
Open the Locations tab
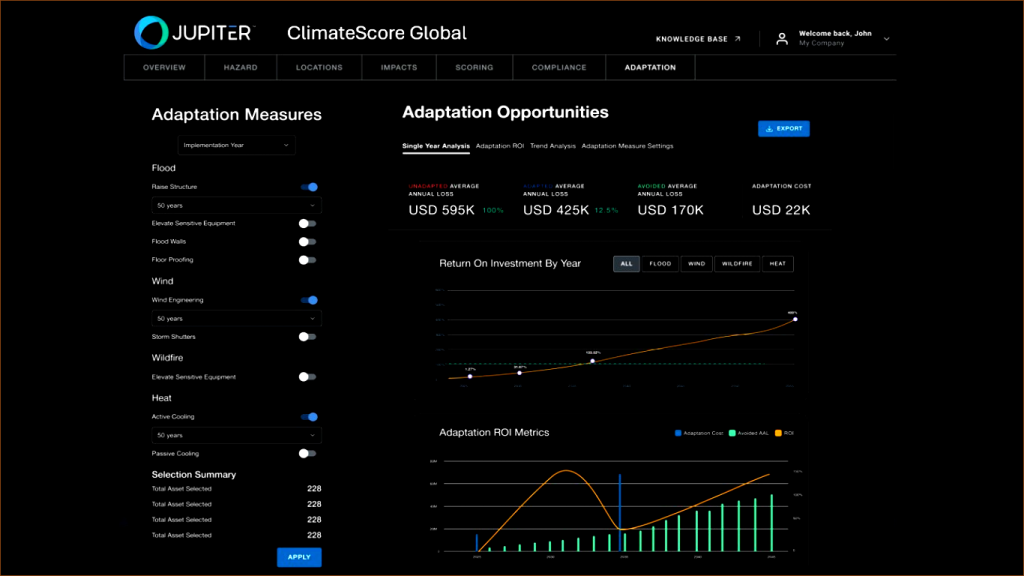(x=319, y=67)
